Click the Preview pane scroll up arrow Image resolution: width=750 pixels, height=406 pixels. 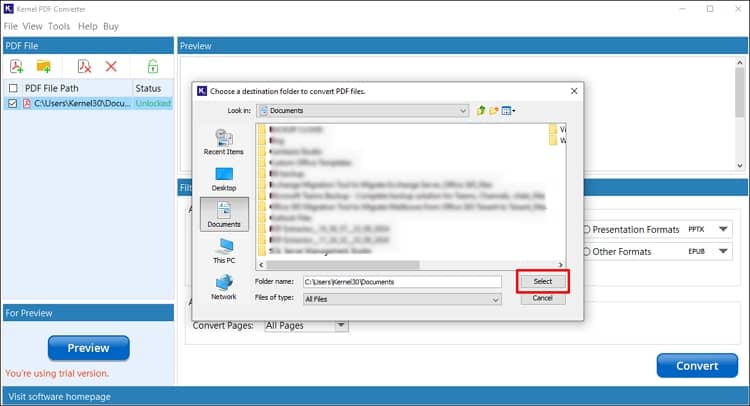(740, 62)
